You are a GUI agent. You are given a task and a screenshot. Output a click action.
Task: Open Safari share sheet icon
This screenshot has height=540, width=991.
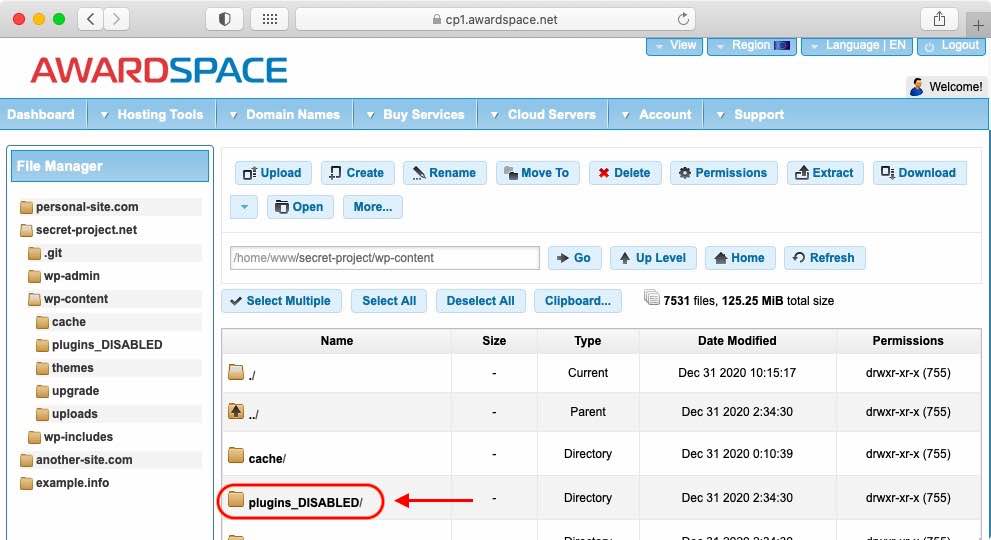(x=939, y=19)
